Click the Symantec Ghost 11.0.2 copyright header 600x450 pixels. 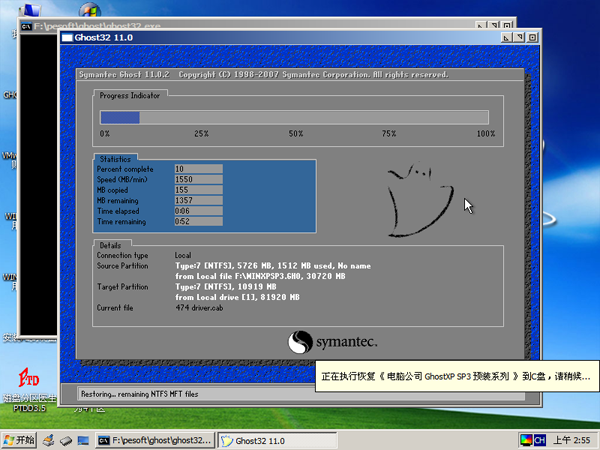point(264,74)
